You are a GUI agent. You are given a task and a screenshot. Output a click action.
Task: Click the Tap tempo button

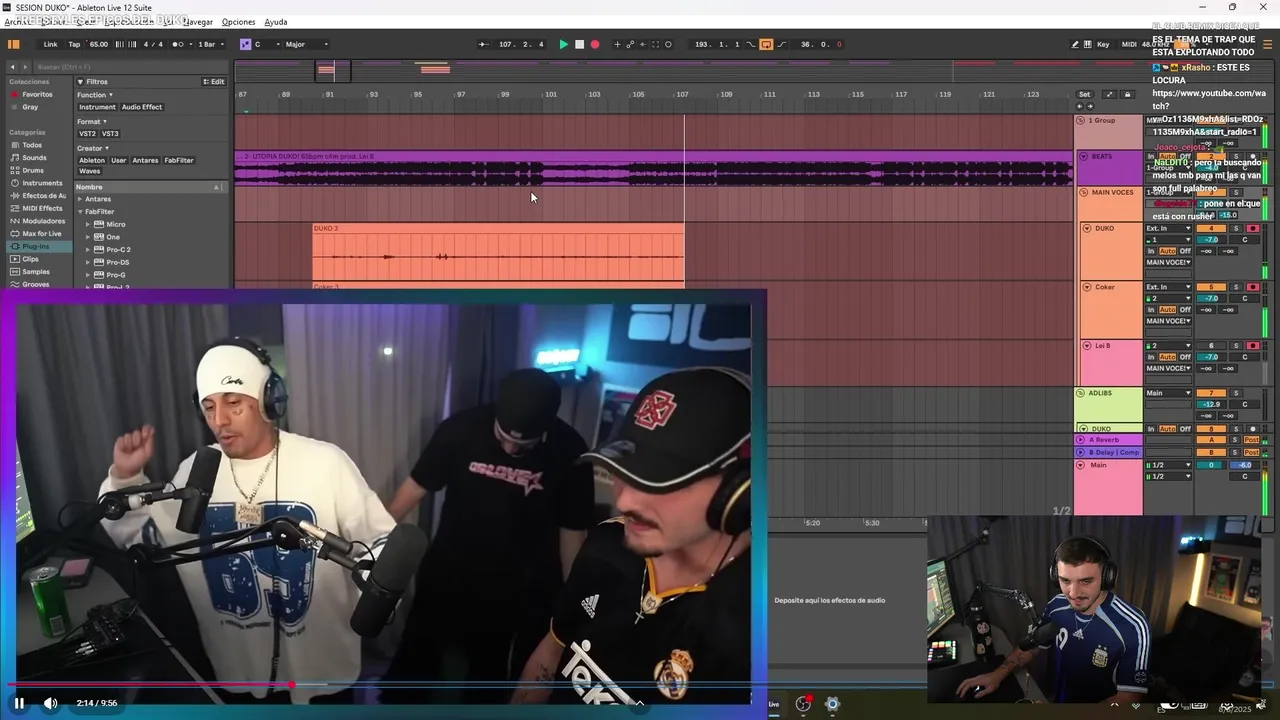coord(74,44)
